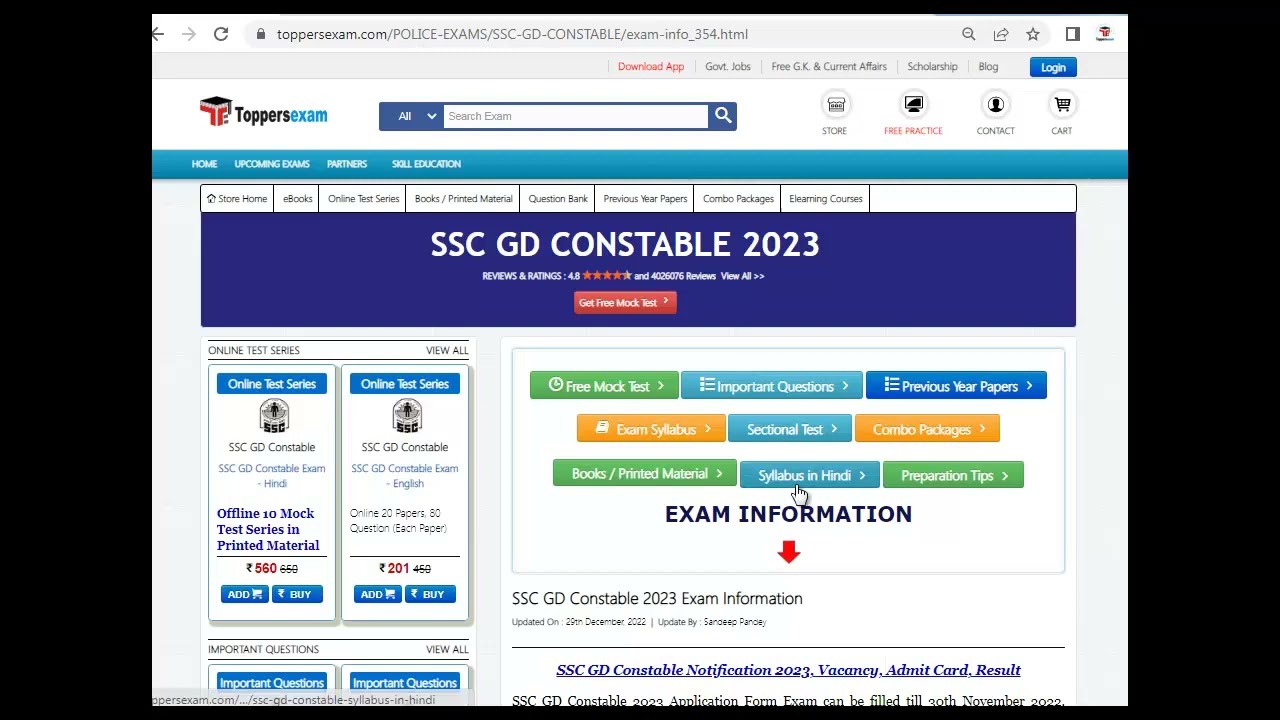Click the browser zoom magnifier icon
Screen dimensions: 1280x720
tap(968, 34)
